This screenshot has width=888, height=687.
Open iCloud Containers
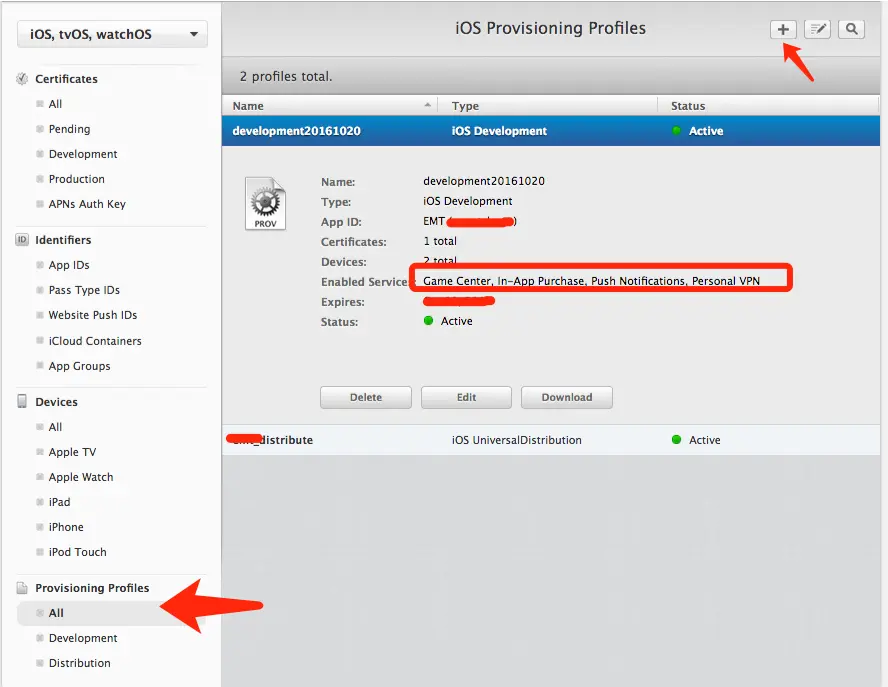95,341
